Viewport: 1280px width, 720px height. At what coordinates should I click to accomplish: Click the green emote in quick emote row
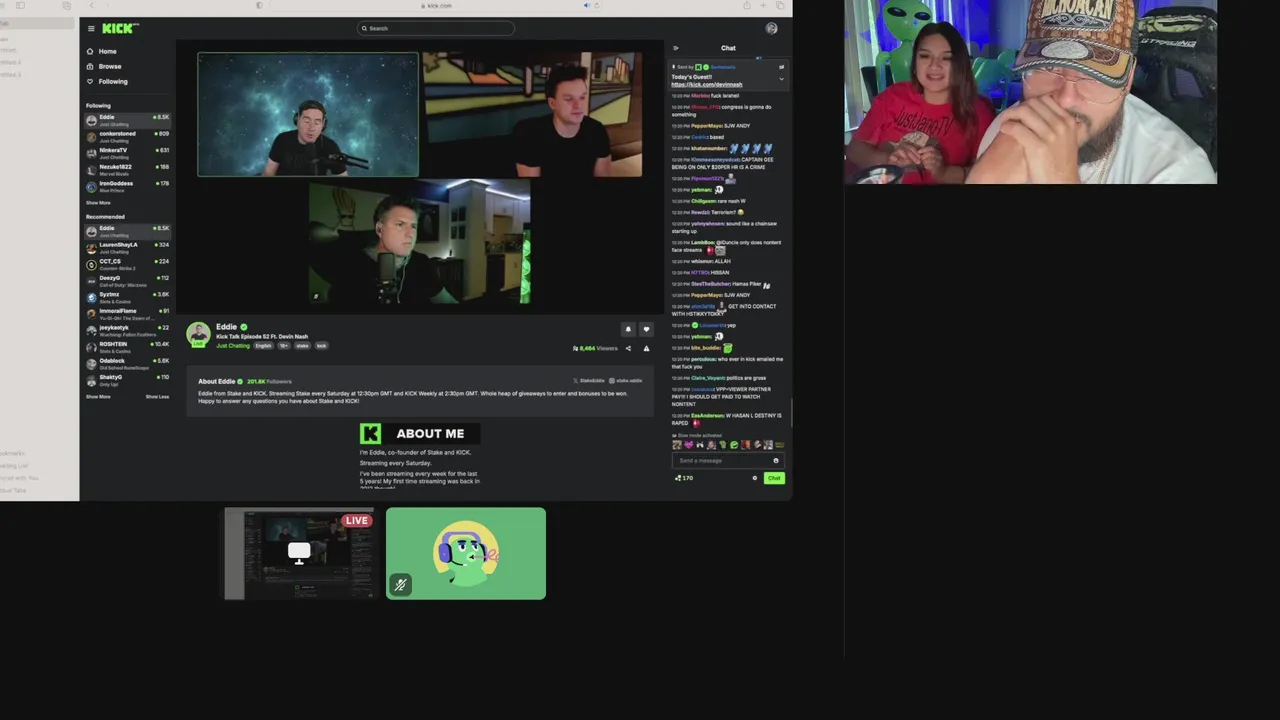[734, 445]
